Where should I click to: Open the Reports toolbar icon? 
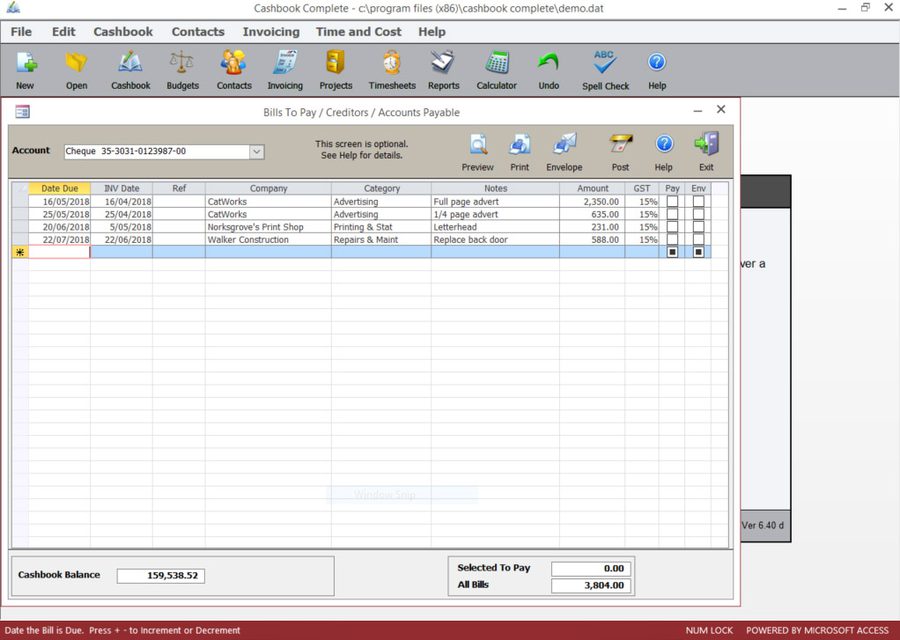[x=443, y=63]
